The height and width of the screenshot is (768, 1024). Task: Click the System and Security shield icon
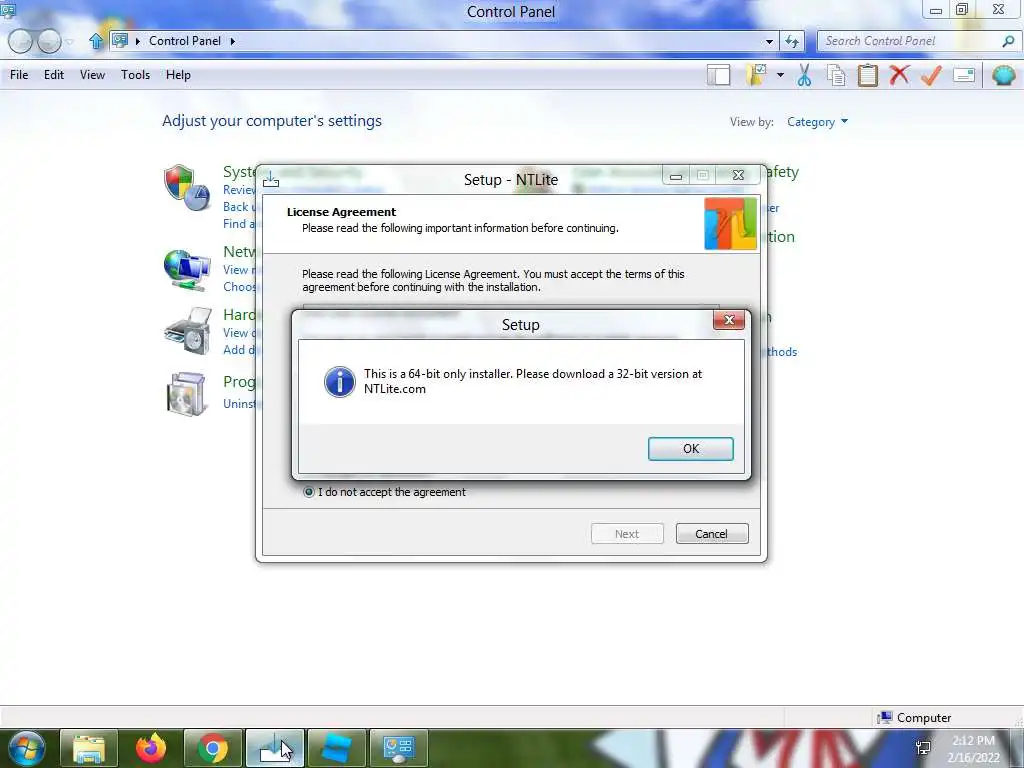click(186, 187)
